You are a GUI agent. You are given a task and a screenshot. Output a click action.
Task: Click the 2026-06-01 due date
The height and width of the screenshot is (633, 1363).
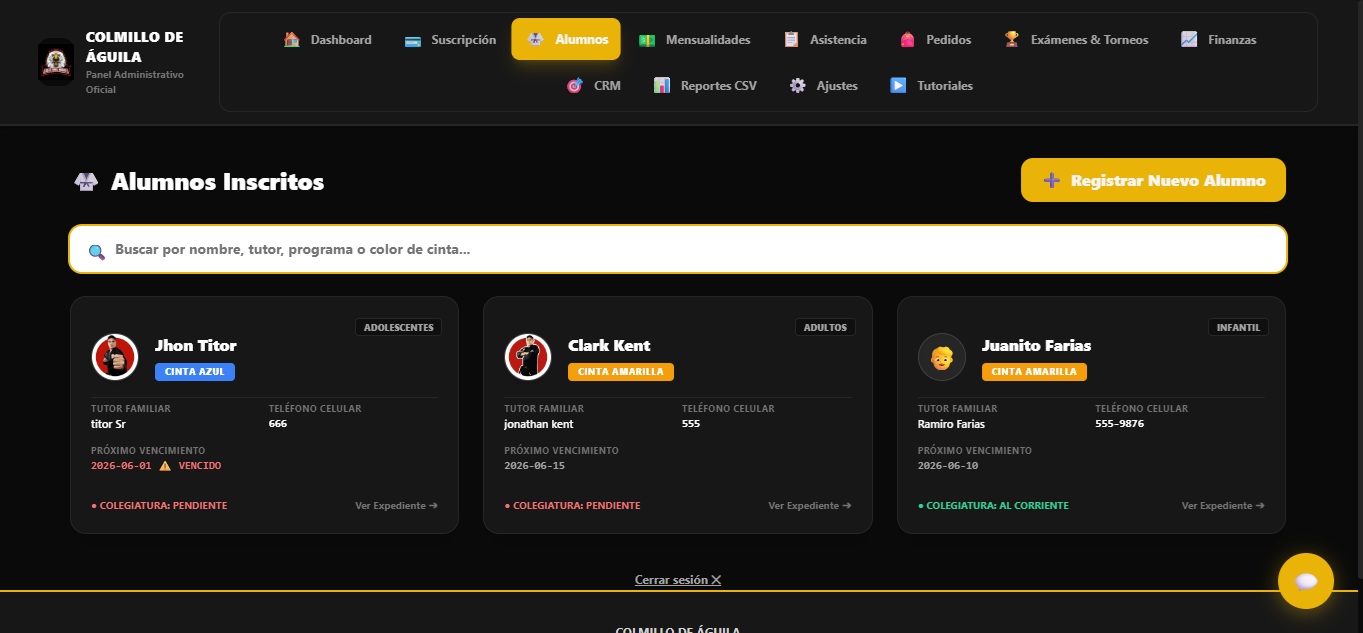121,466
